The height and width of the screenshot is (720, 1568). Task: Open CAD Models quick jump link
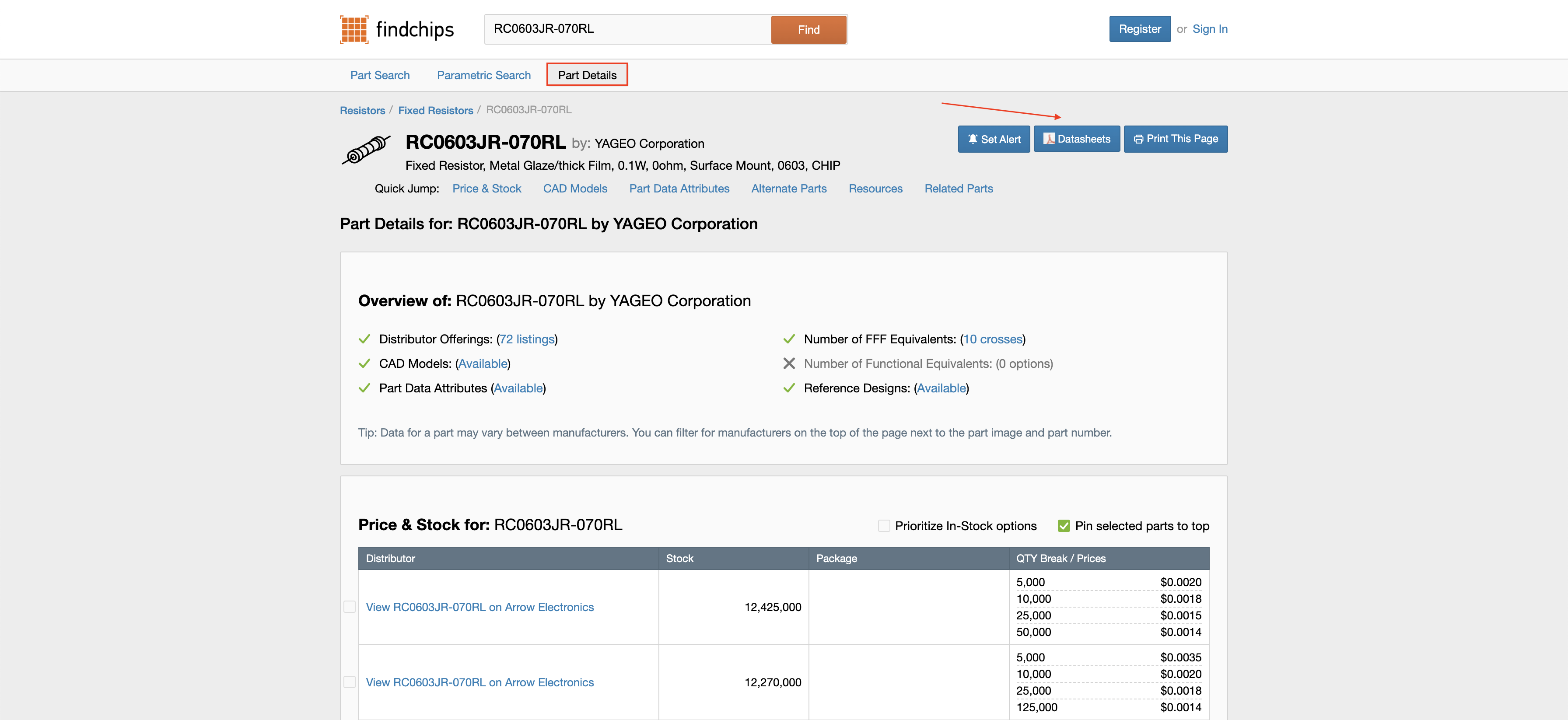[575, 188]
